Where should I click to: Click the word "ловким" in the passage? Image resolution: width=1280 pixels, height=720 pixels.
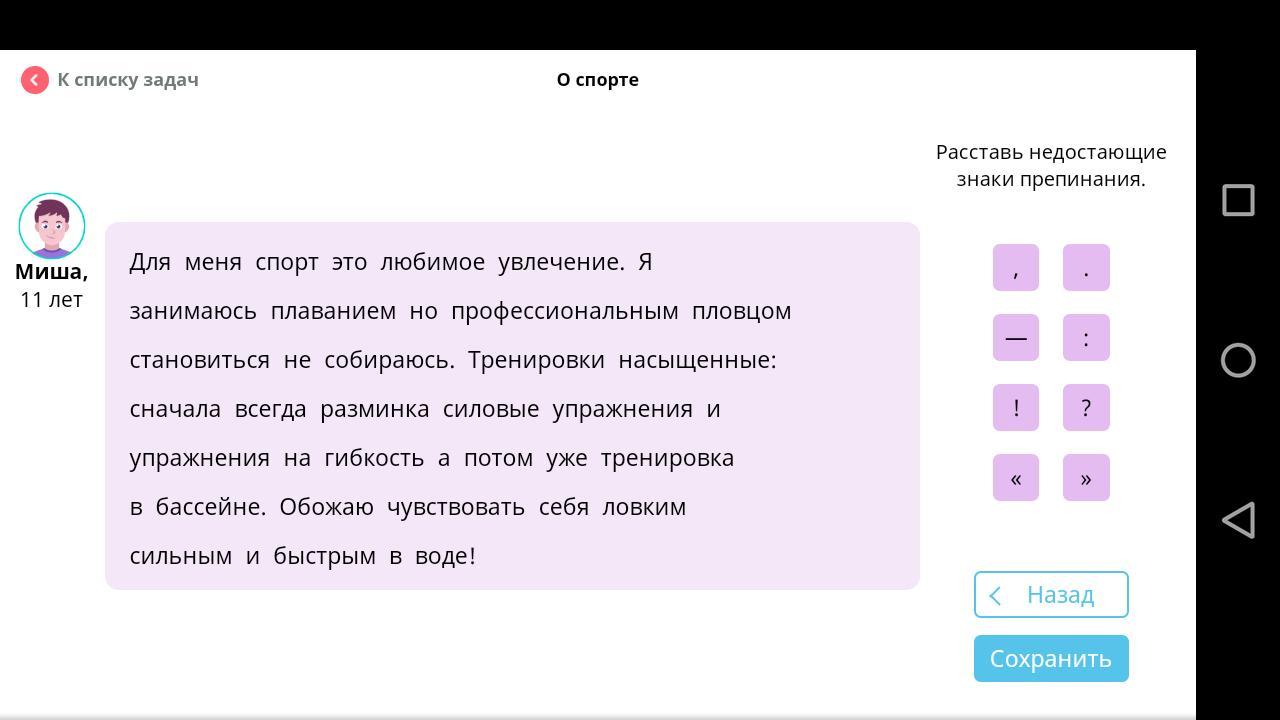coord(644,507)
